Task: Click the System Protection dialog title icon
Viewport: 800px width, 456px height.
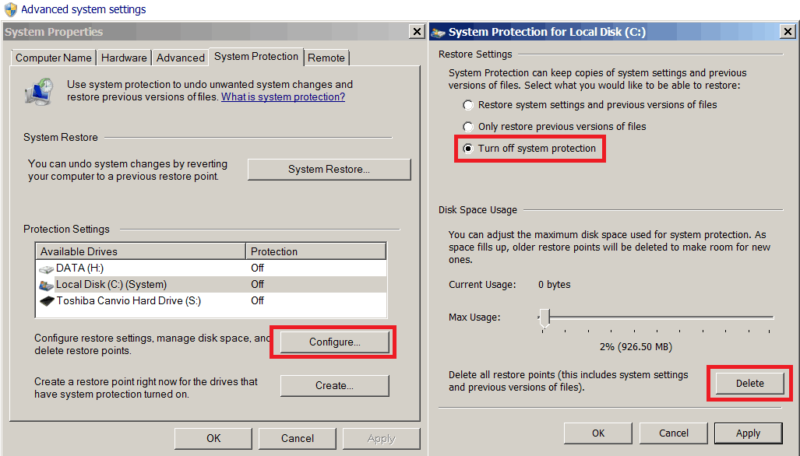Action: [438, 33]
